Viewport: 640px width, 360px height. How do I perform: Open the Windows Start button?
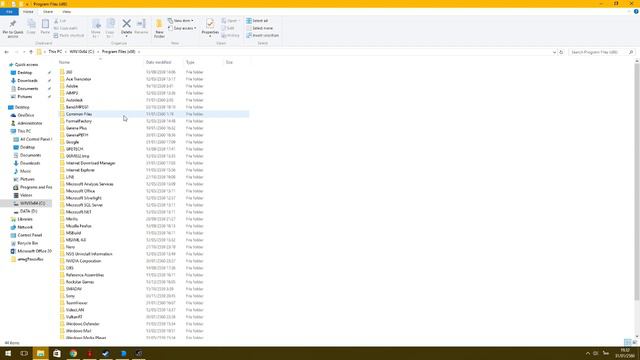8,353
